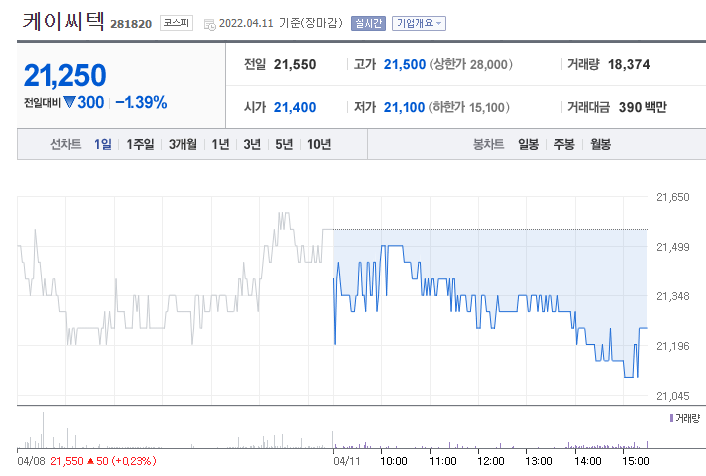
Task: Click the 거래량 value 18,374
Action: pyautogui.click(x=629, y=64)
